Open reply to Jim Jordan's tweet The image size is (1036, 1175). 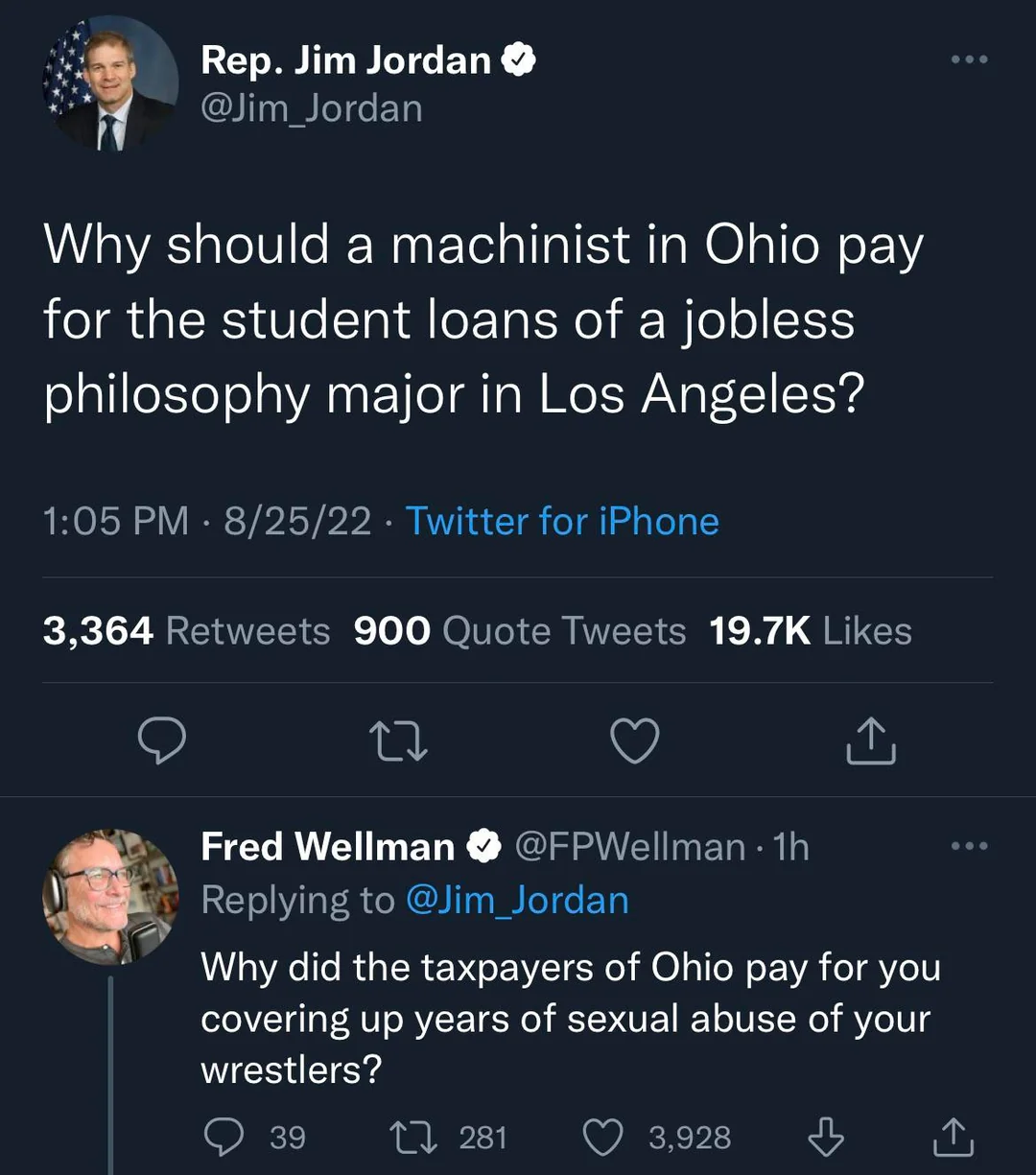click(161, 741)
